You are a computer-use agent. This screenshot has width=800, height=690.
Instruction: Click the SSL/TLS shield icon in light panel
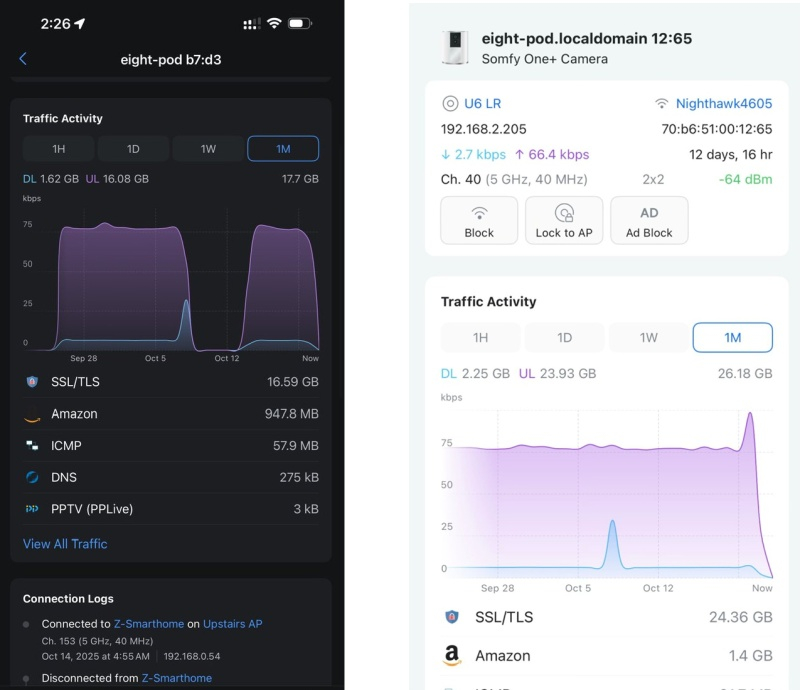click(x=452, y=617)
